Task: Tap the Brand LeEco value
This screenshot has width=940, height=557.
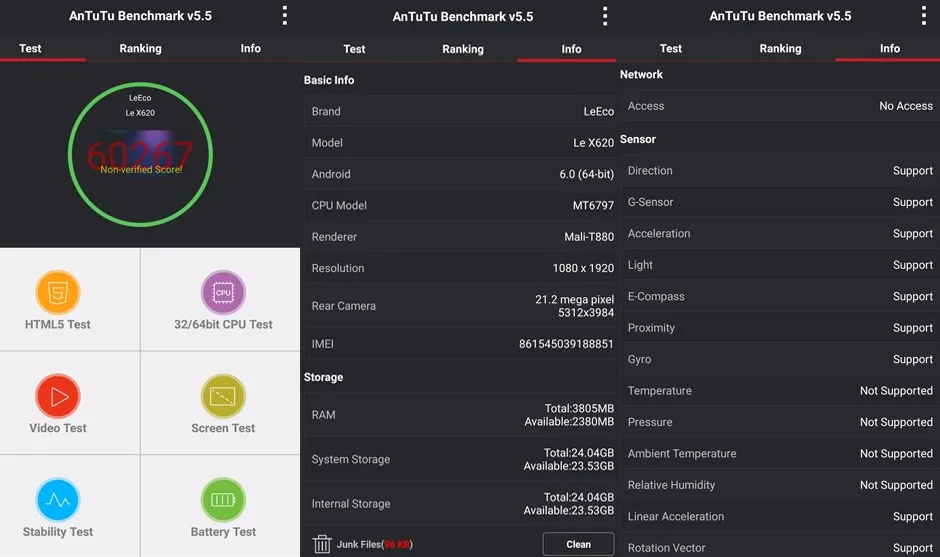Action: (x=598, y=112)
